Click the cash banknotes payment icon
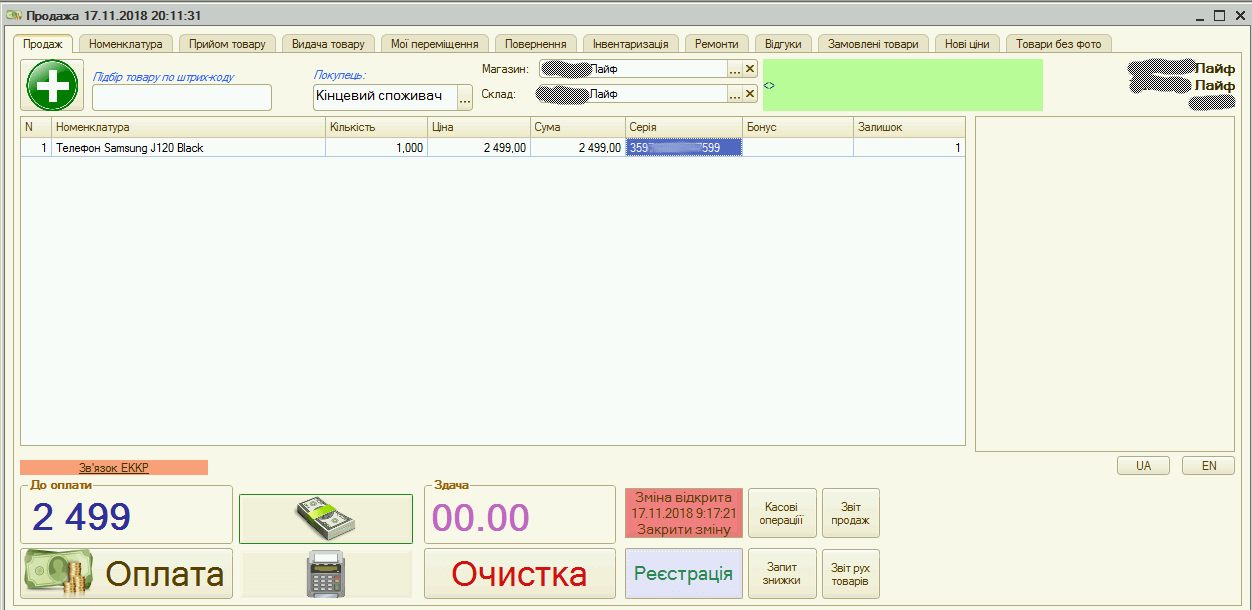Image resolution: width=1252 pixels, height=610 pixels. click(x=325, y=518)
